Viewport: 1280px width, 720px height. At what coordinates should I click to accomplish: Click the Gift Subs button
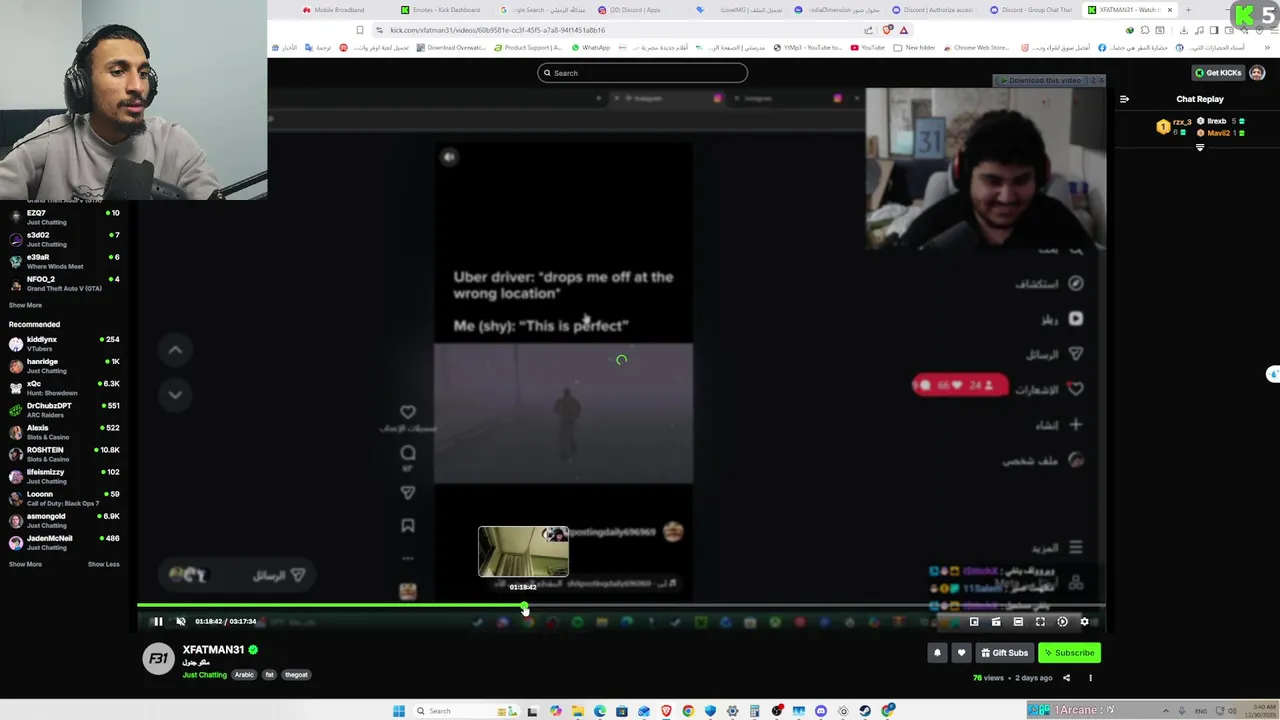point(1004,653)
